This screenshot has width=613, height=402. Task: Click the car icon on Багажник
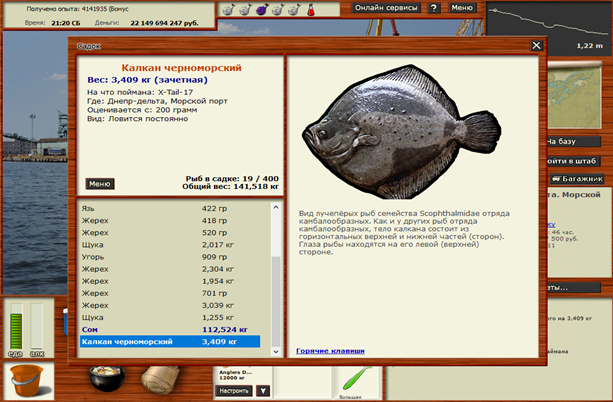tap(556, 179)
